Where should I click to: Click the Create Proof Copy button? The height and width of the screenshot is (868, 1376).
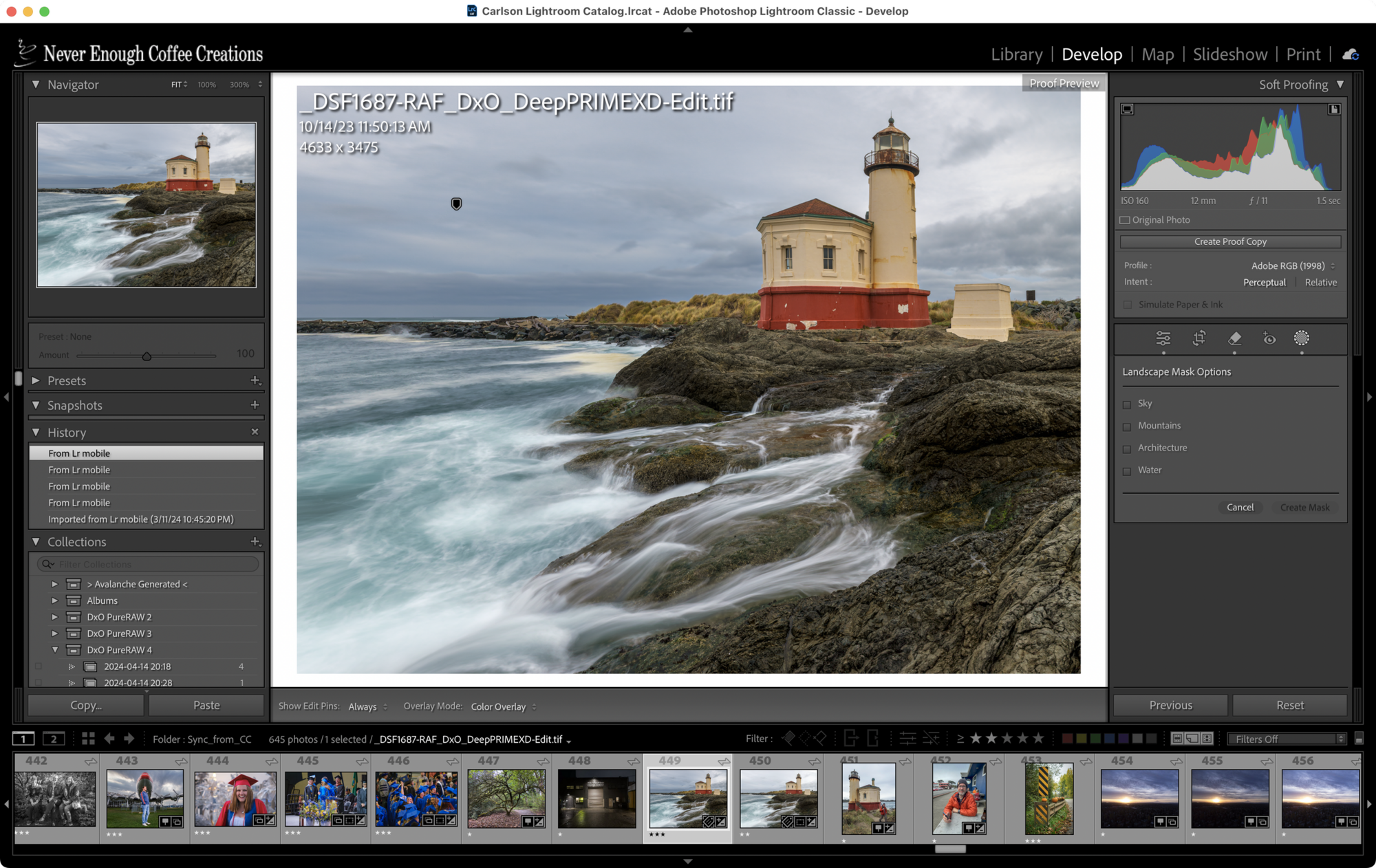[1230, 241]
